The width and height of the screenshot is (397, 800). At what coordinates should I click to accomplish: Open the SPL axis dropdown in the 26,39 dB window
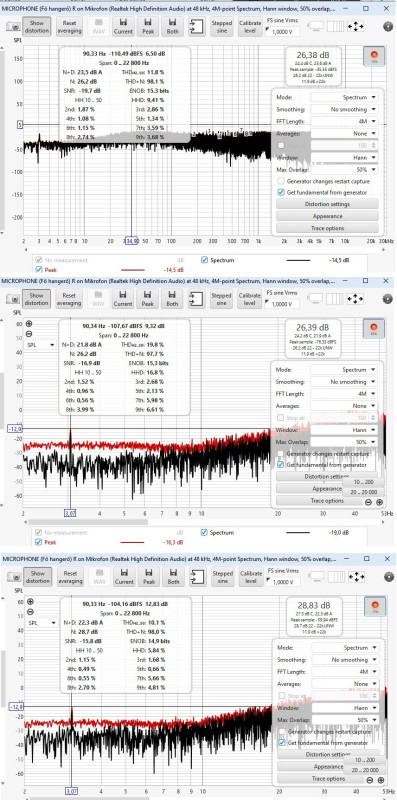coord(41,345)
